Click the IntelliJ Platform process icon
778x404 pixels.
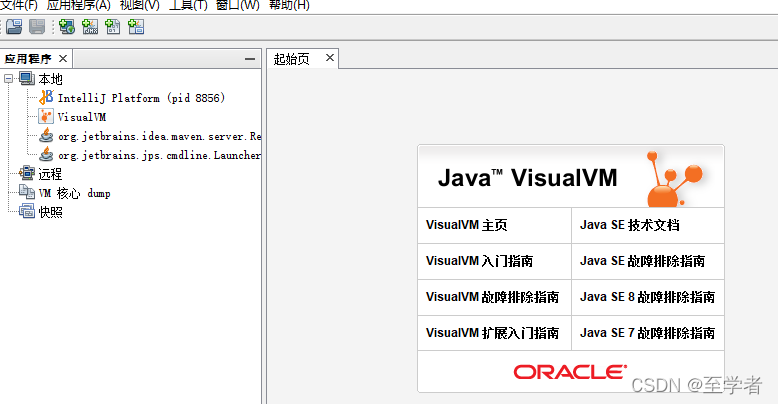coord(46,97)
